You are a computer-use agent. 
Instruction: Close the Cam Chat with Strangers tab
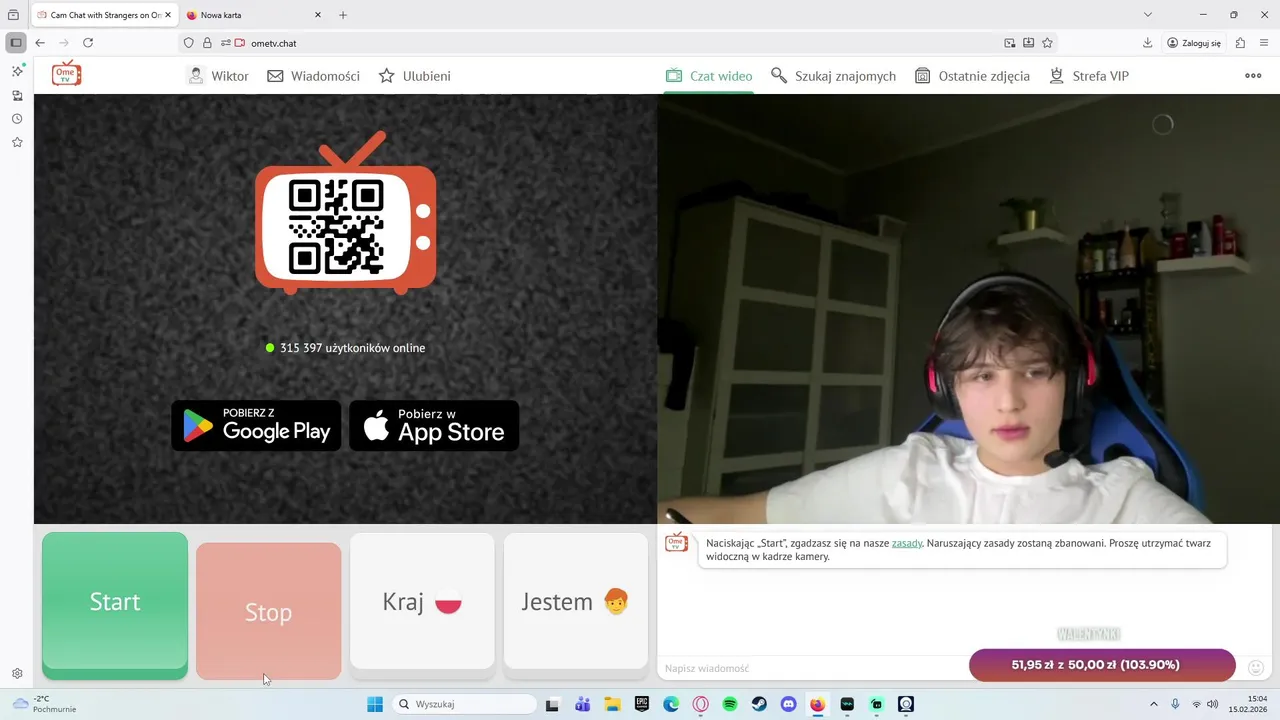(x=167, y=15)
